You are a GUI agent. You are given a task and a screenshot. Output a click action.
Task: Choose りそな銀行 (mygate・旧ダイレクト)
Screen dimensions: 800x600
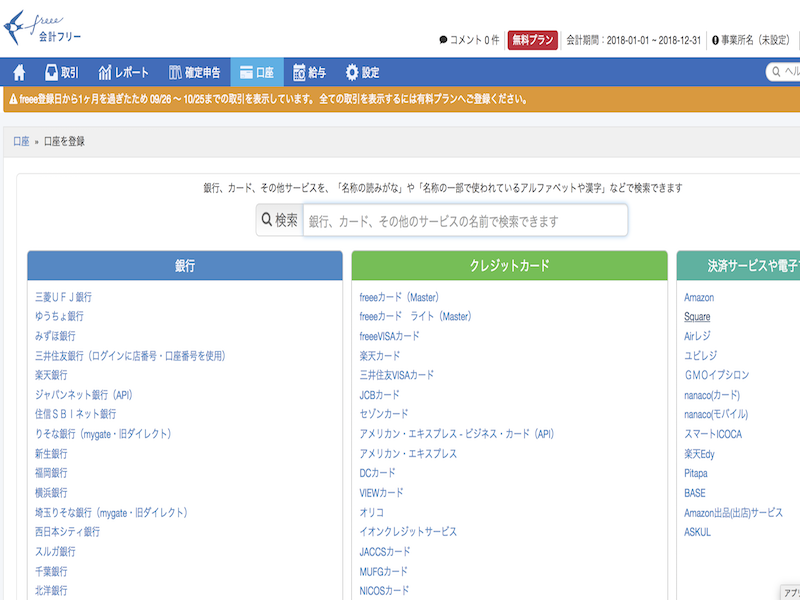pyautogui.click(x=103, y=434)
